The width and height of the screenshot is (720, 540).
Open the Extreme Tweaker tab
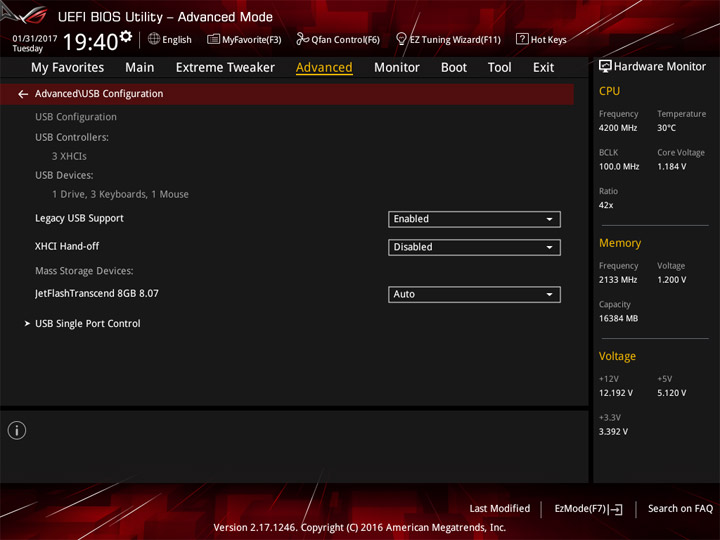pyautogui.click(x=225, y=68)
